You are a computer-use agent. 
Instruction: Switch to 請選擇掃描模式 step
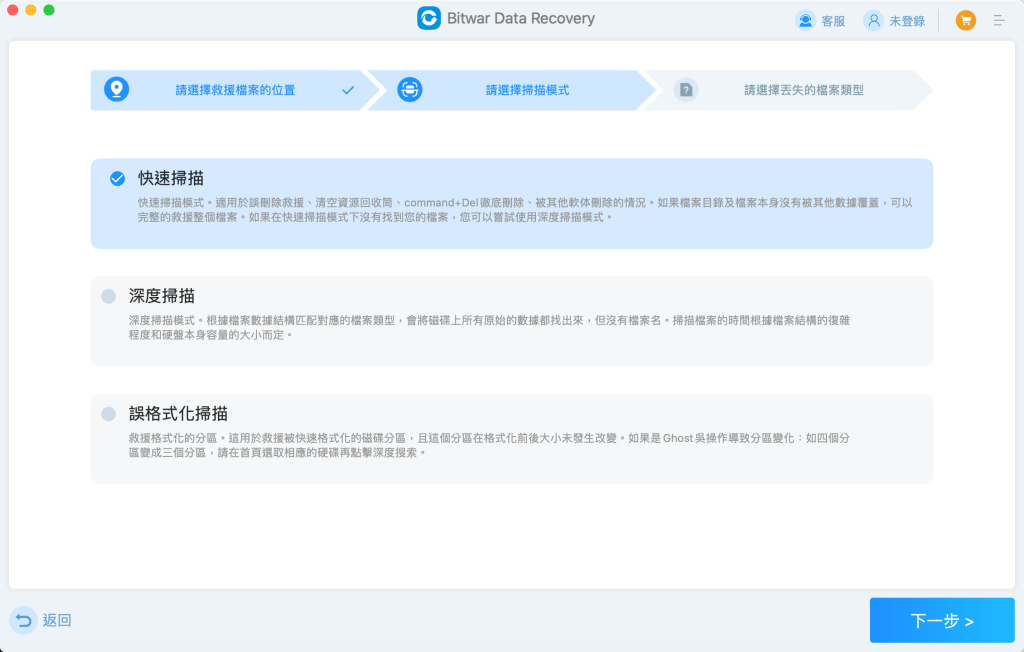tap(527, 90)
